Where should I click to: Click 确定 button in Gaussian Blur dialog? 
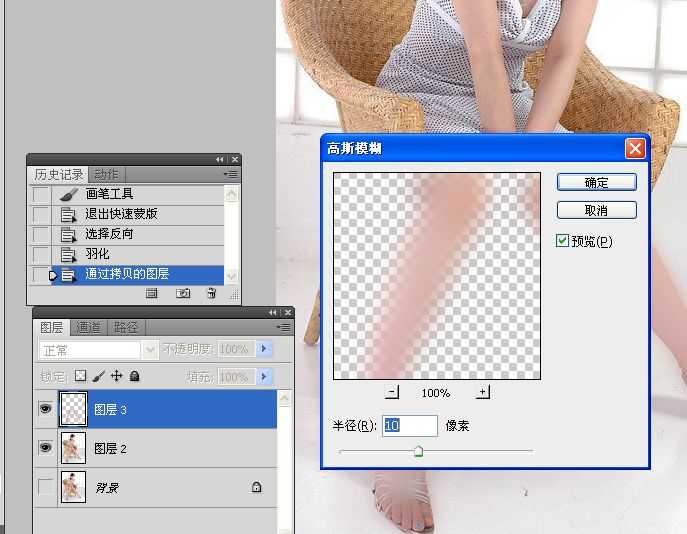point(596,182)
